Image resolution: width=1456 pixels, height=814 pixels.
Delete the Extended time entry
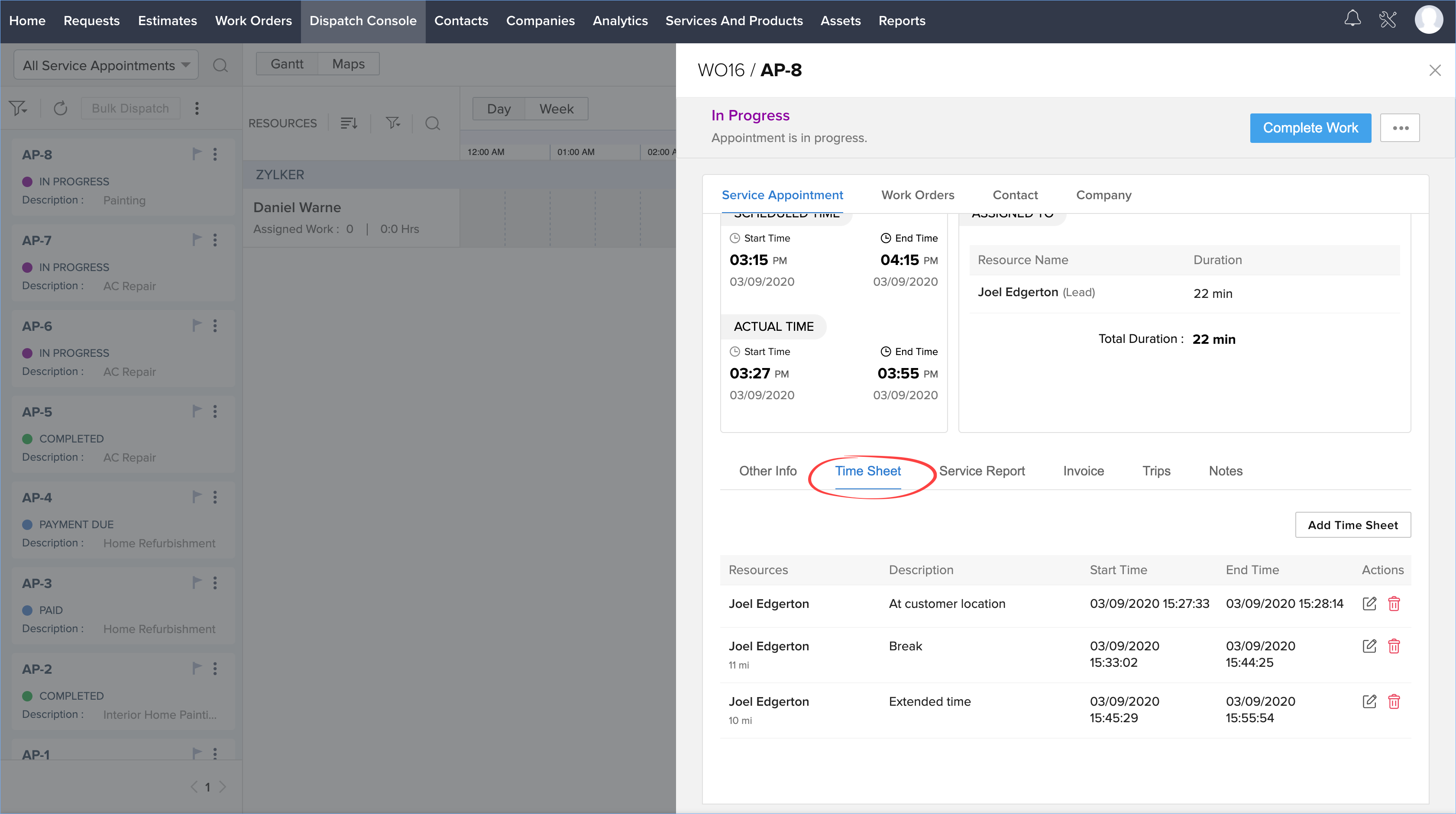1394,701
